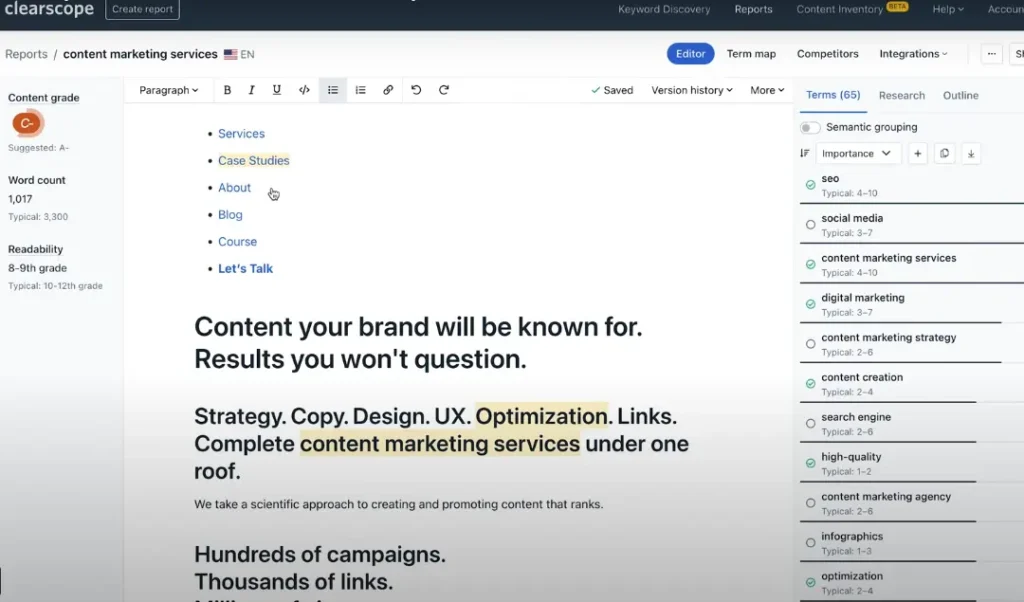Click the clearscope logo
The height and width of the screenshot is (602, 1024).
[x=49, y=9]
